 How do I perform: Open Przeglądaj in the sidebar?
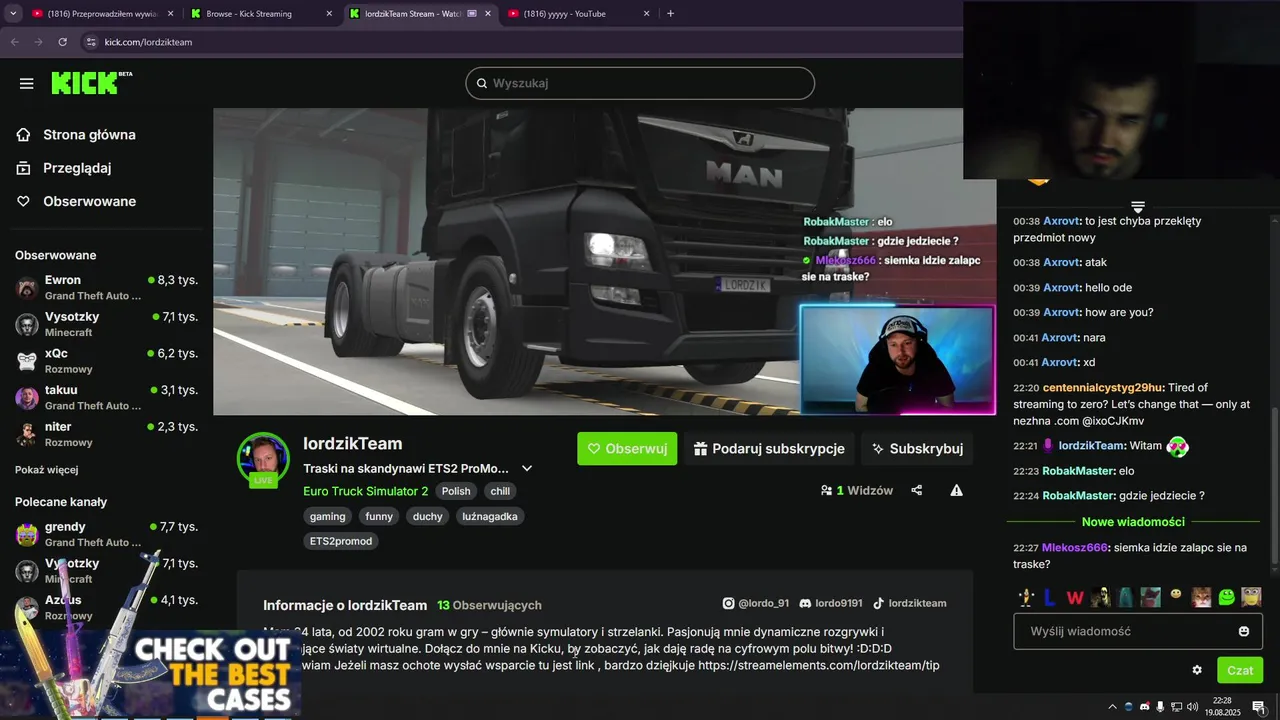77,168
